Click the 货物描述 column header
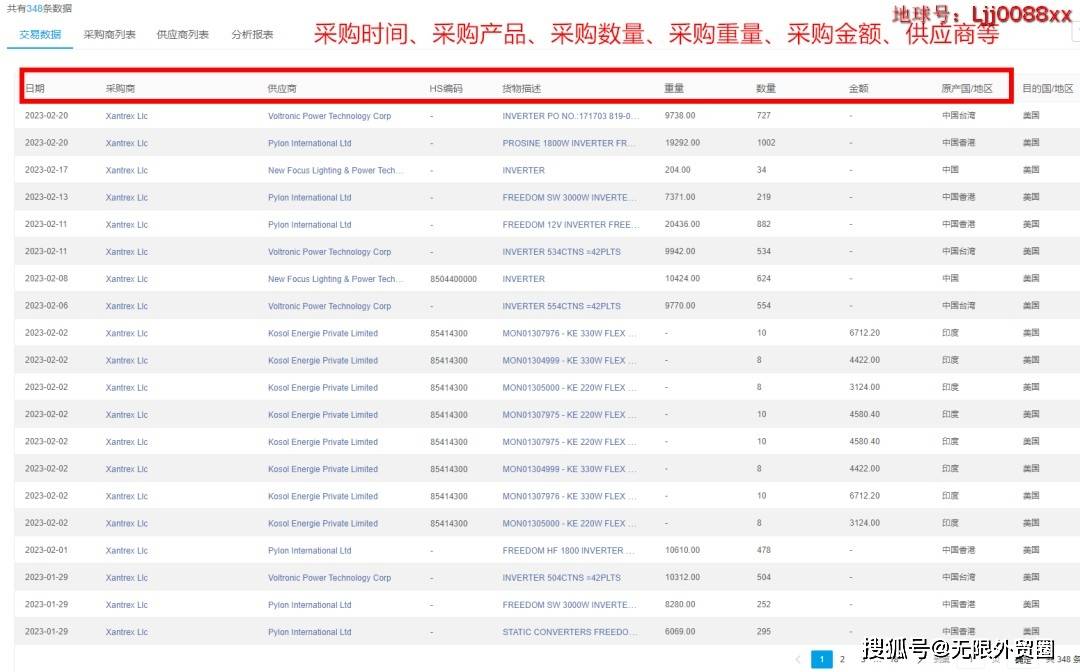The width and height of the screenshot is (1080, 672). coord(521,88)
